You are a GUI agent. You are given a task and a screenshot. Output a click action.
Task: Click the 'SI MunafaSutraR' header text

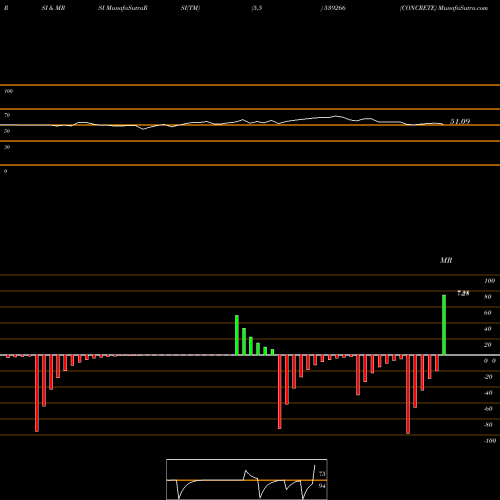pyautogui.click(x=123, y=8)
